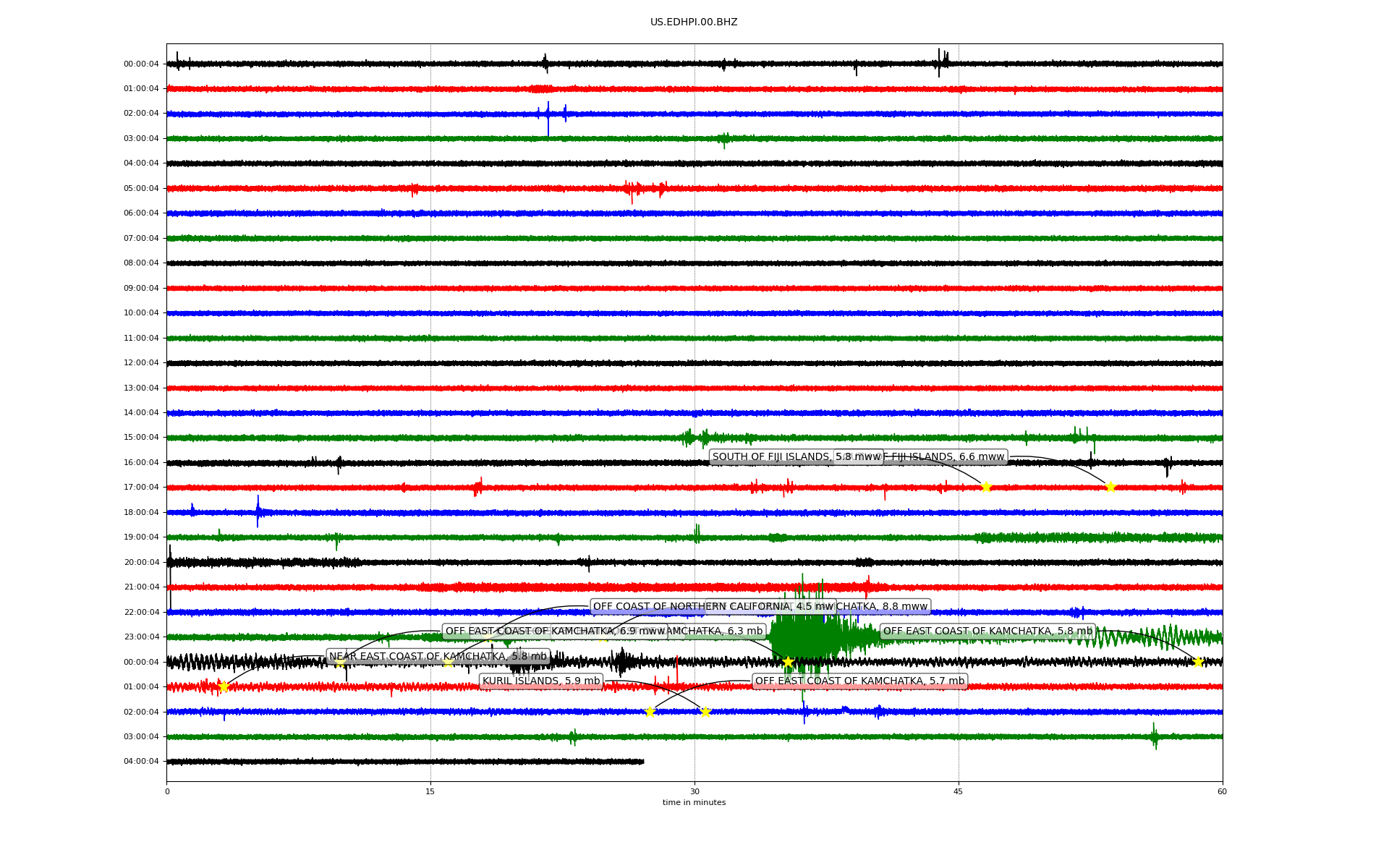This screenshot has height=868, width=1389.
Task: Click the large green burst on the 23:00:04 trace
Action: pyautogui.click(x=807, y=637)
